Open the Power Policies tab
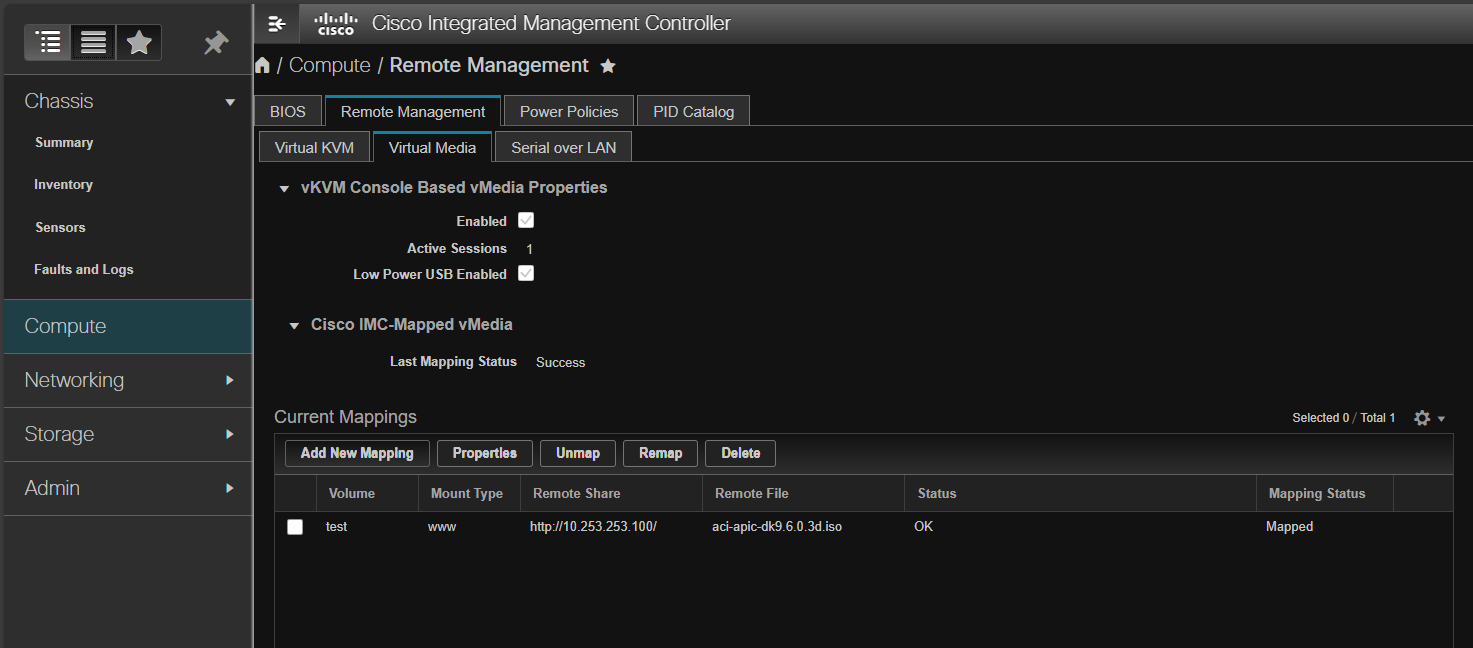The image size is (1473, 648). [x=569, y=111]
